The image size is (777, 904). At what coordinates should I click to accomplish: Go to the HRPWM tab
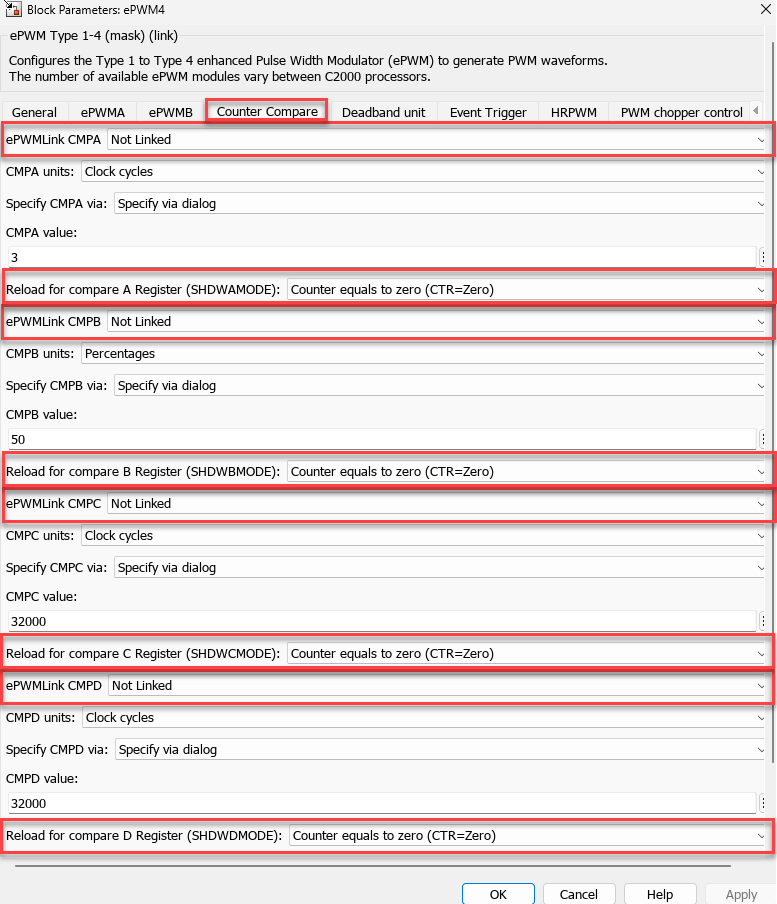pos(573,113)
